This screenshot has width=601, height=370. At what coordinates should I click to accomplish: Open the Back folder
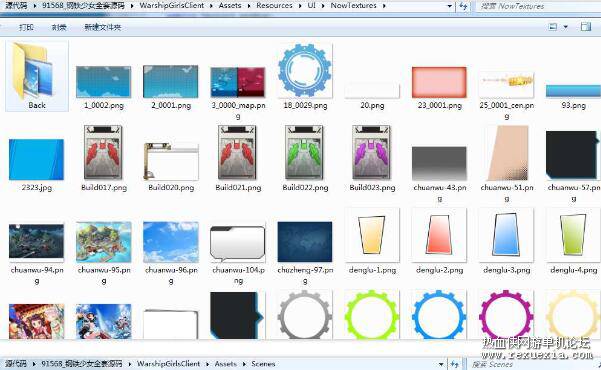coord(37,76)
